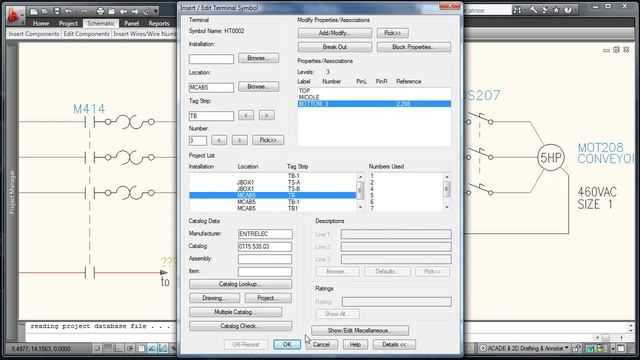Select the MCAB5 TB1 row in Project List
This screenshot has height=360, width=640.
[272, 208]
